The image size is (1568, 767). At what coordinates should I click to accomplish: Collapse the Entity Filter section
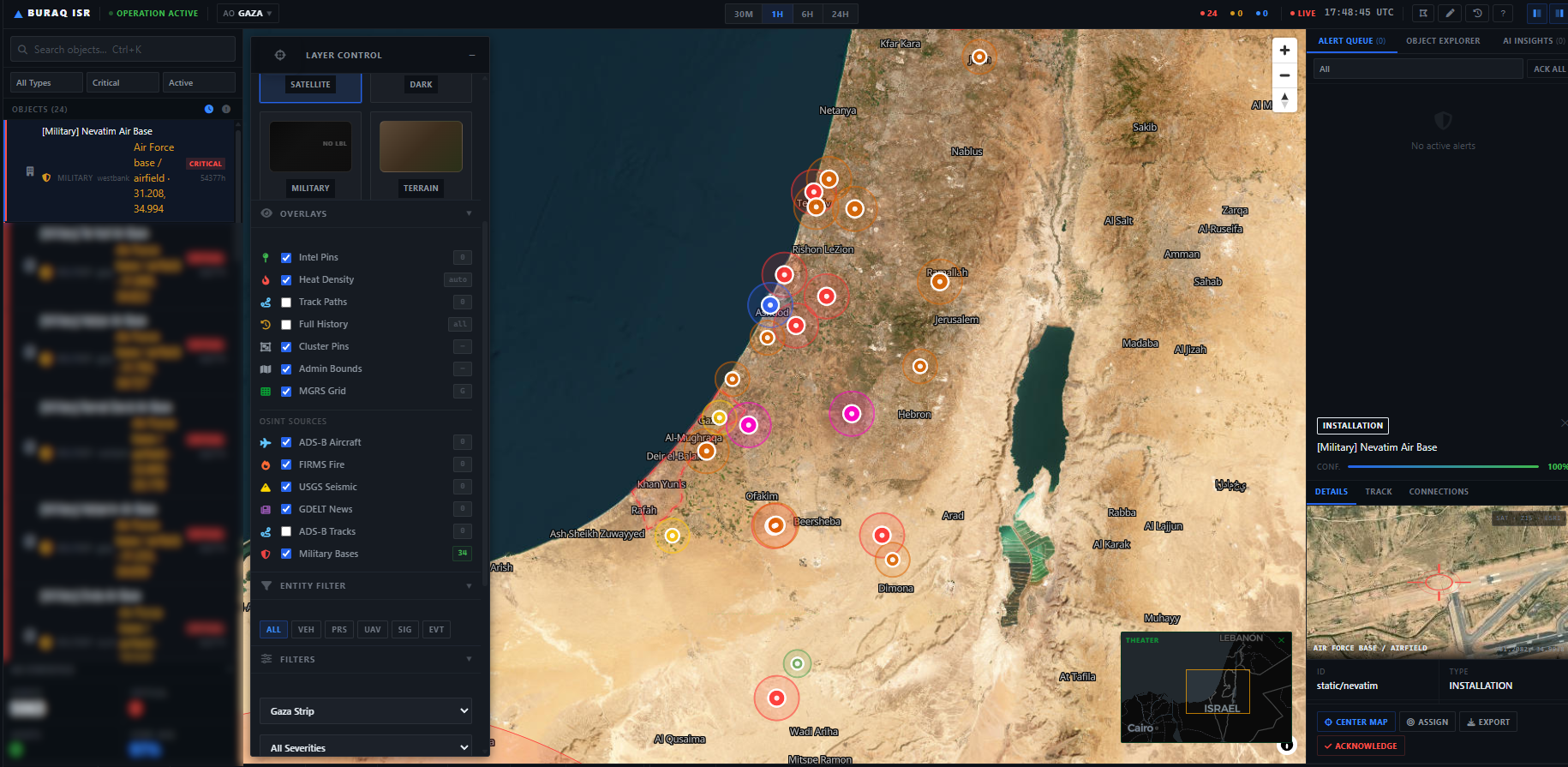(x=469, y=586)
